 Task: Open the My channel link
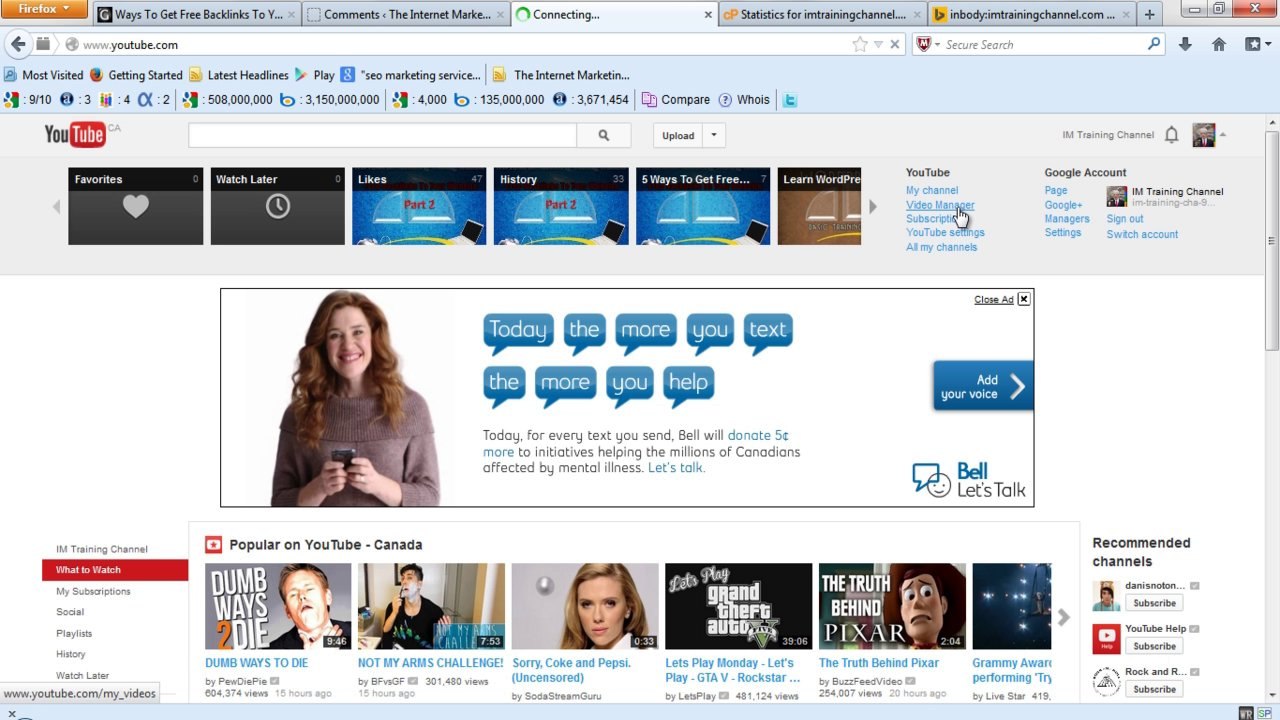pos(932,190)
